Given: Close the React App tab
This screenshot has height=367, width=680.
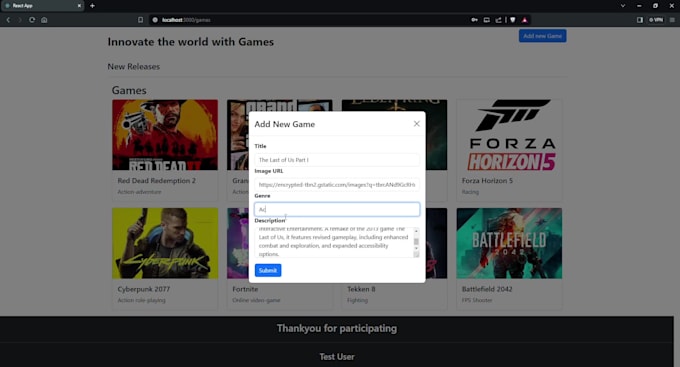Looking at the screenshot, I should (x=79, y=6).
